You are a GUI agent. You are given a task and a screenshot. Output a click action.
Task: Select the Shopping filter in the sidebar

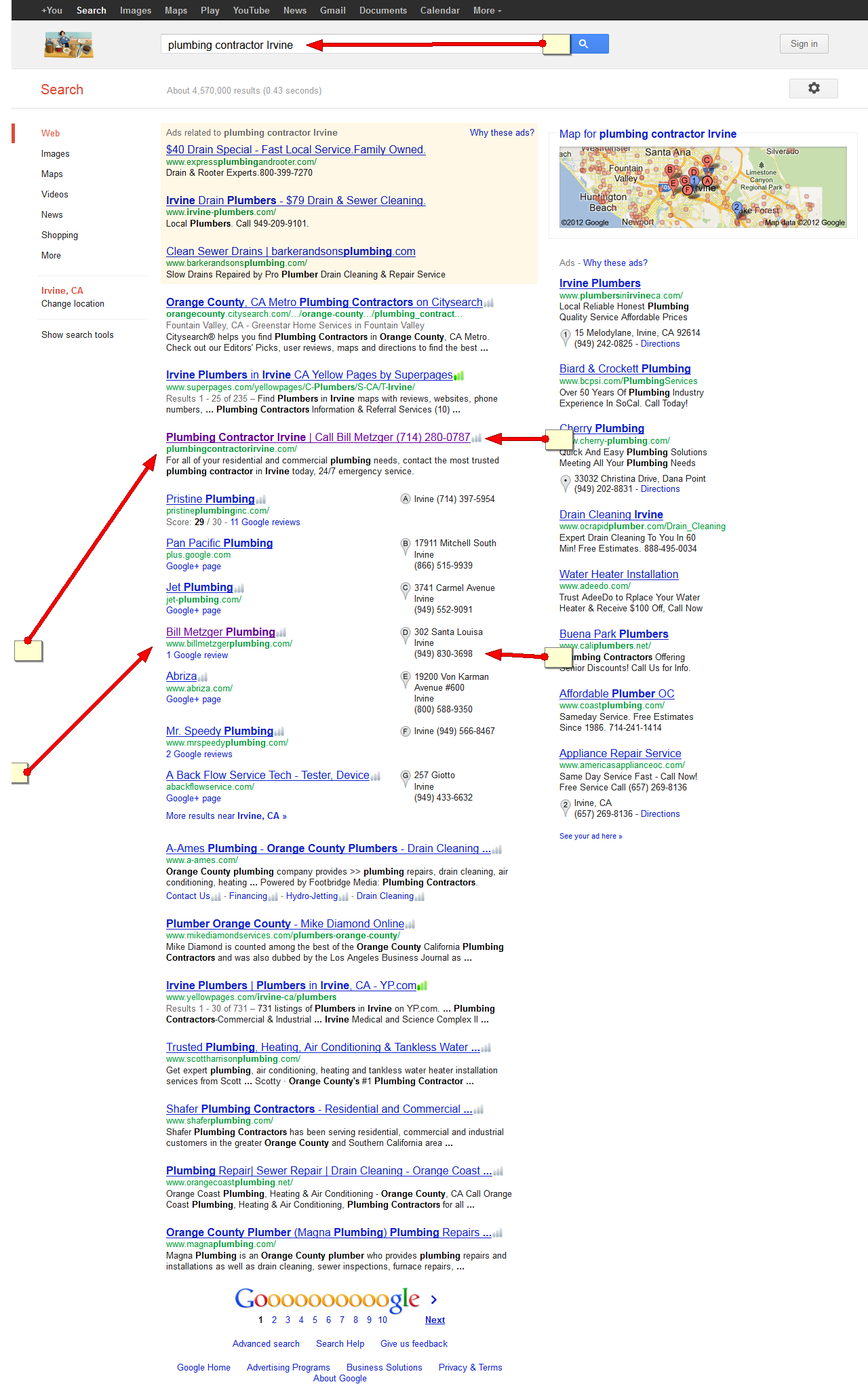tap(60, 235)
